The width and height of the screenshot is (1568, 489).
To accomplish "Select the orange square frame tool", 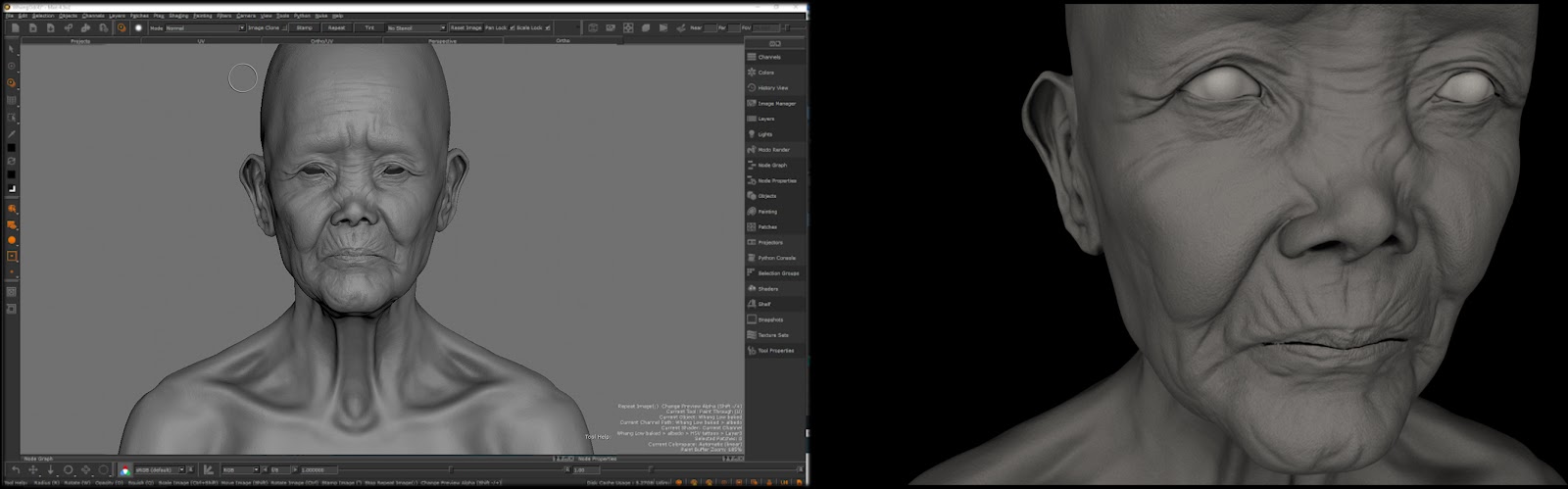I will (x=12, y=256).
